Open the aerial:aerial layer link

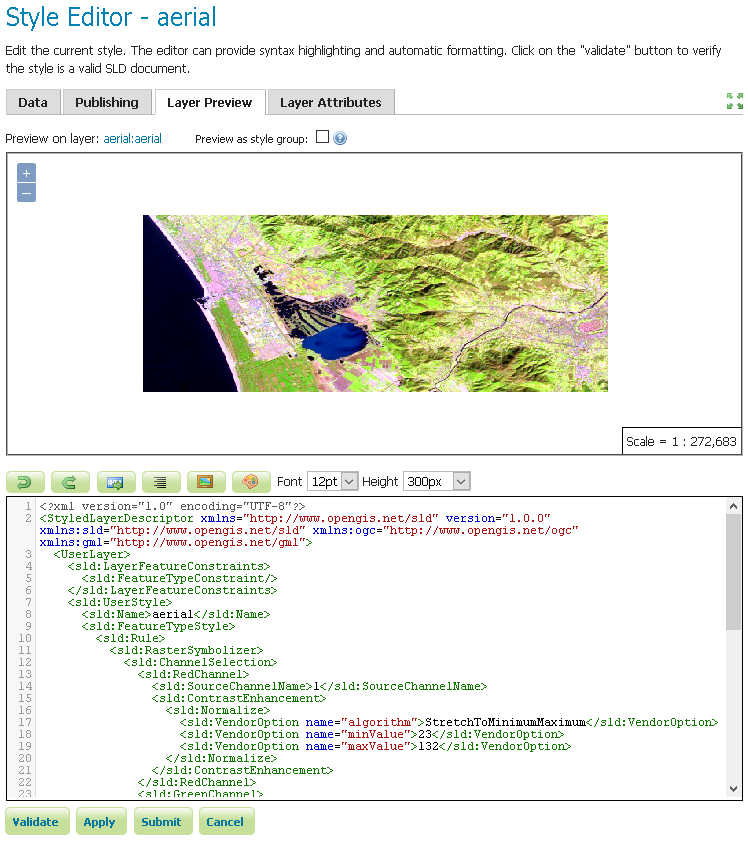[x=133, y=139]
